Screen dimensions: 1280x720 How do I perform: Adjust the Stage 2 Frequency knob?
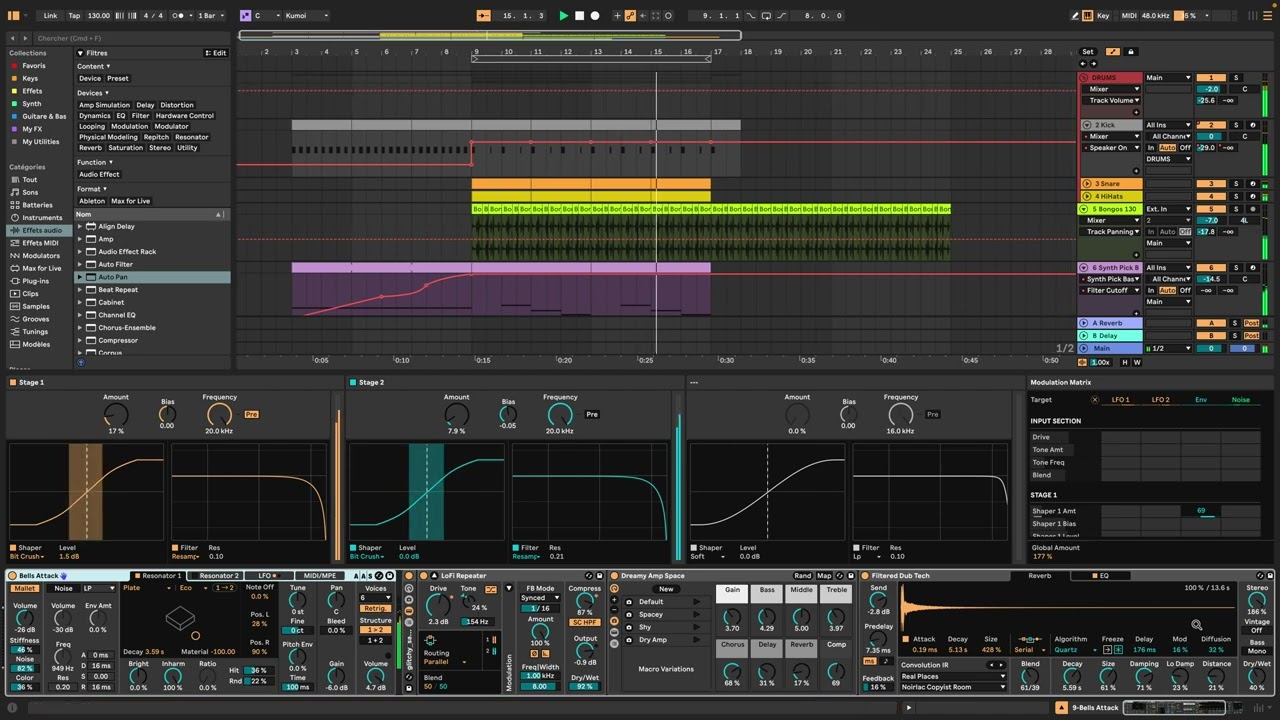coord(560,414)
